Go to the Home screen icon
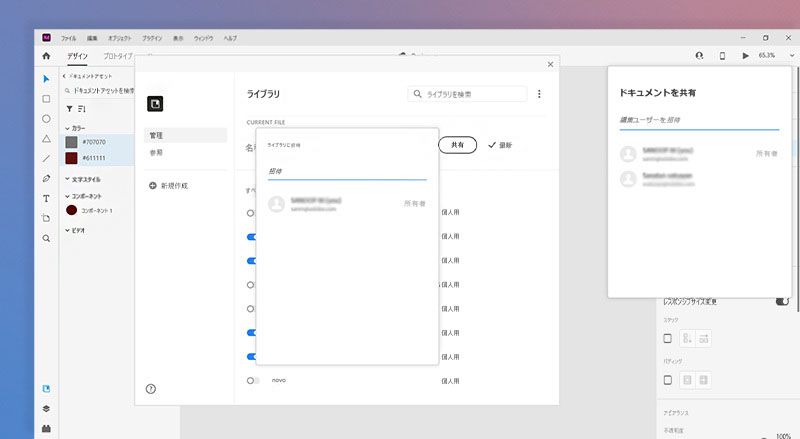Image resolution: width=800 pixels, height=439 pixels. click(x=46, y=56)
